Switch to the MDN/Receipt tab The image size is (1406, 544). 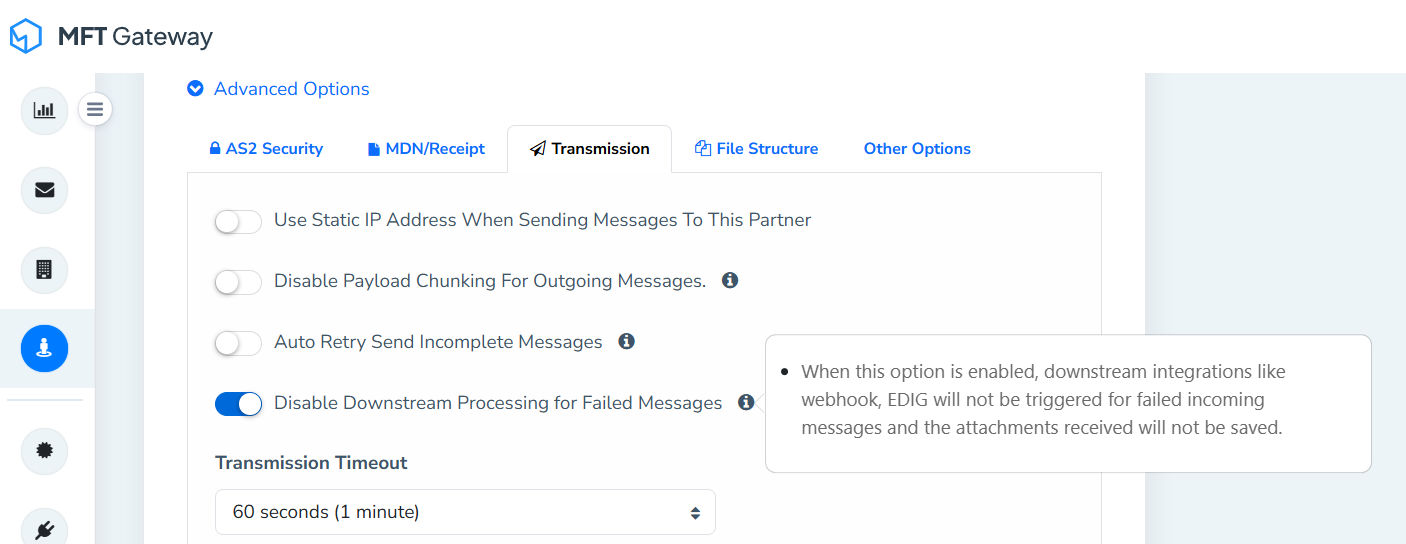click(x=426, y=149)
